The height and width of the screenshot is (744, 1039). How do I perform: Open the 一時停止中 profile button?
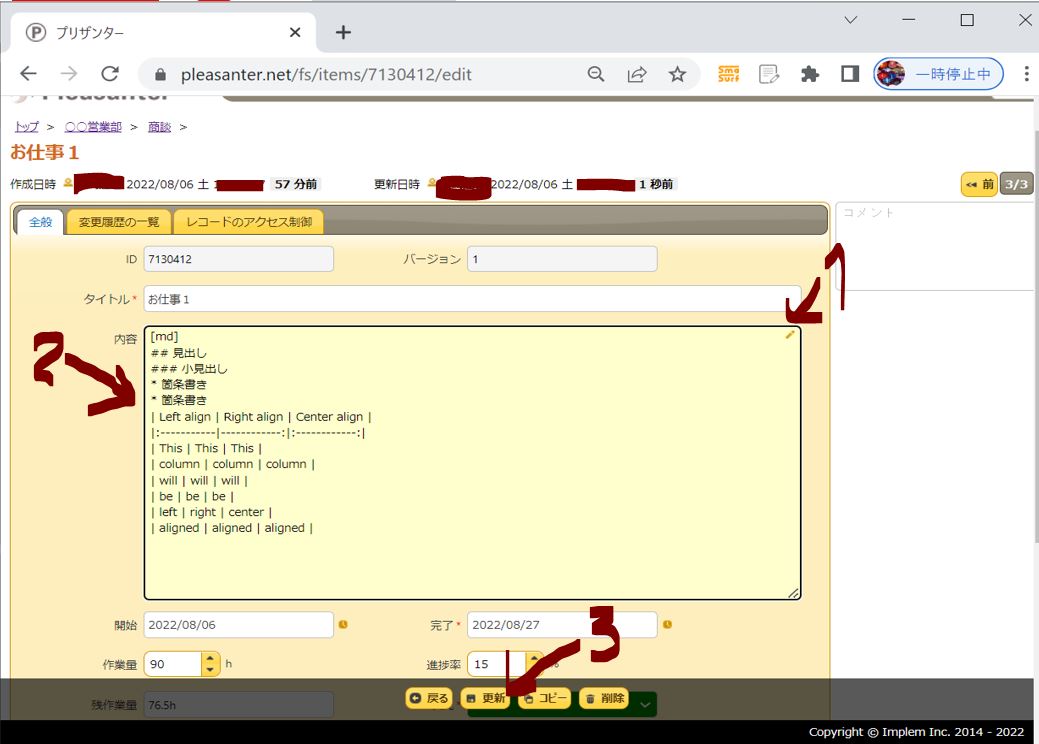coord(938,74)
